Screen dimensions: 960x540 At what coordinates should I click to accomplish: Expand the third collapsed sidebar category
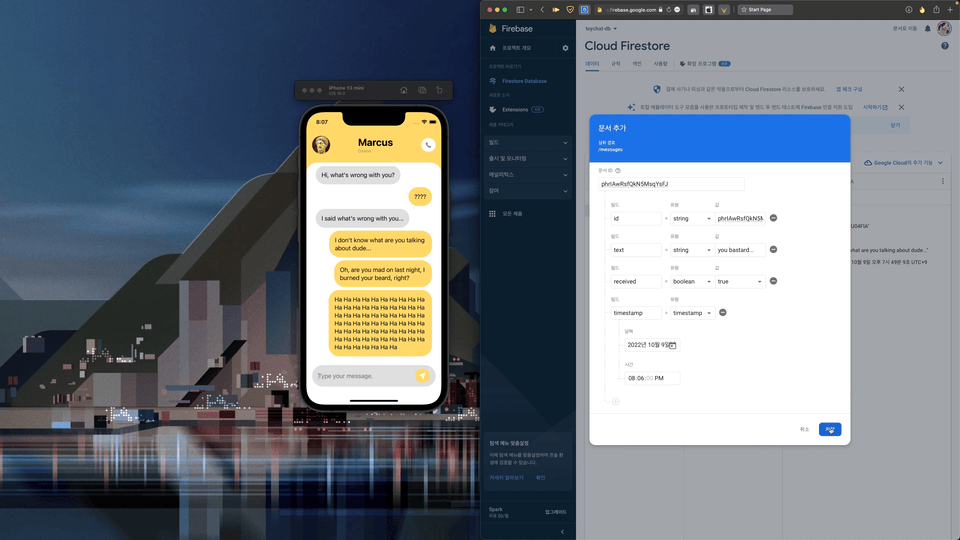pyautogui.click(x=529, y=175)
